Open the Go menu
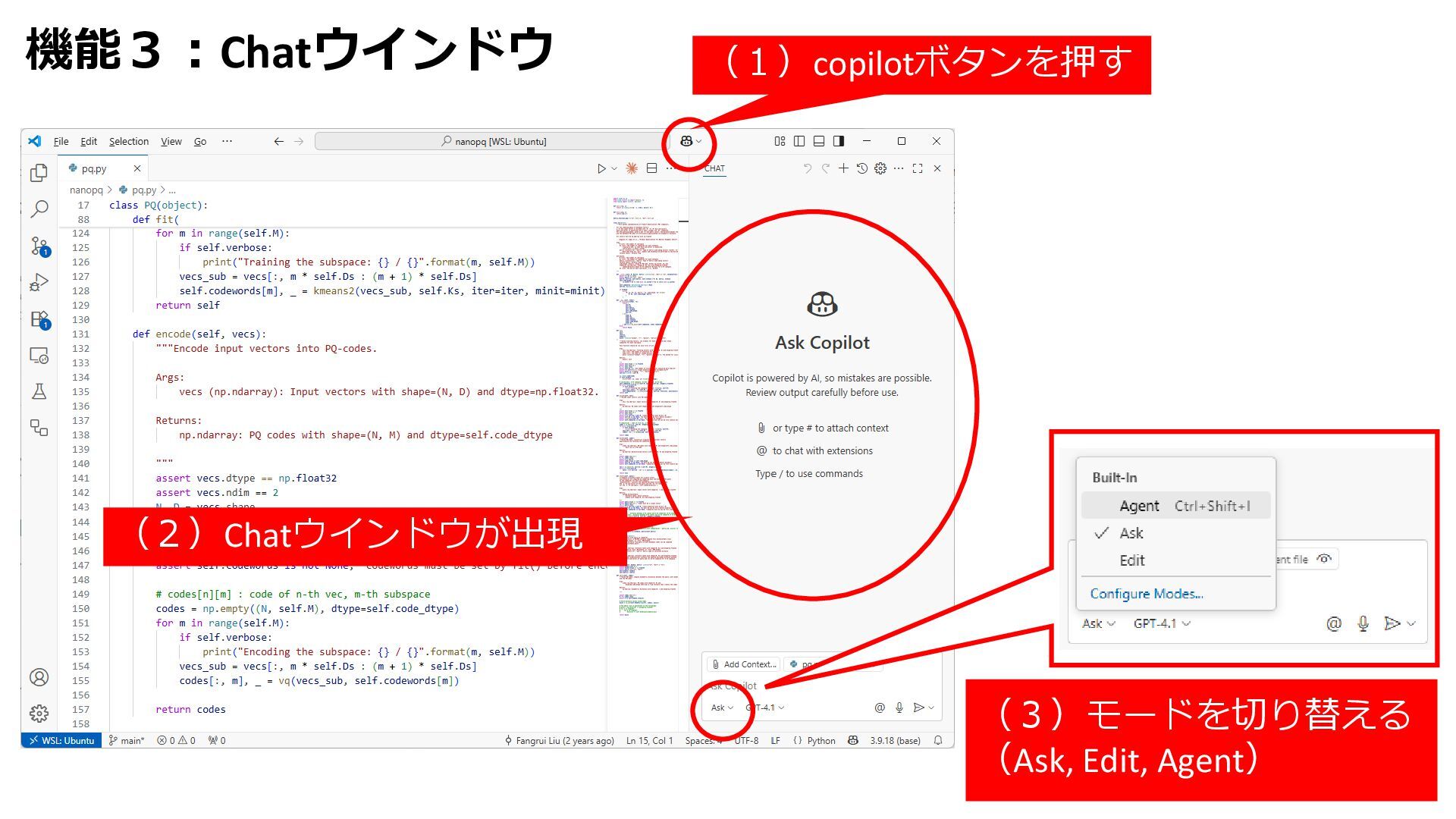The image size is (1456, 819). click(200, 141)
